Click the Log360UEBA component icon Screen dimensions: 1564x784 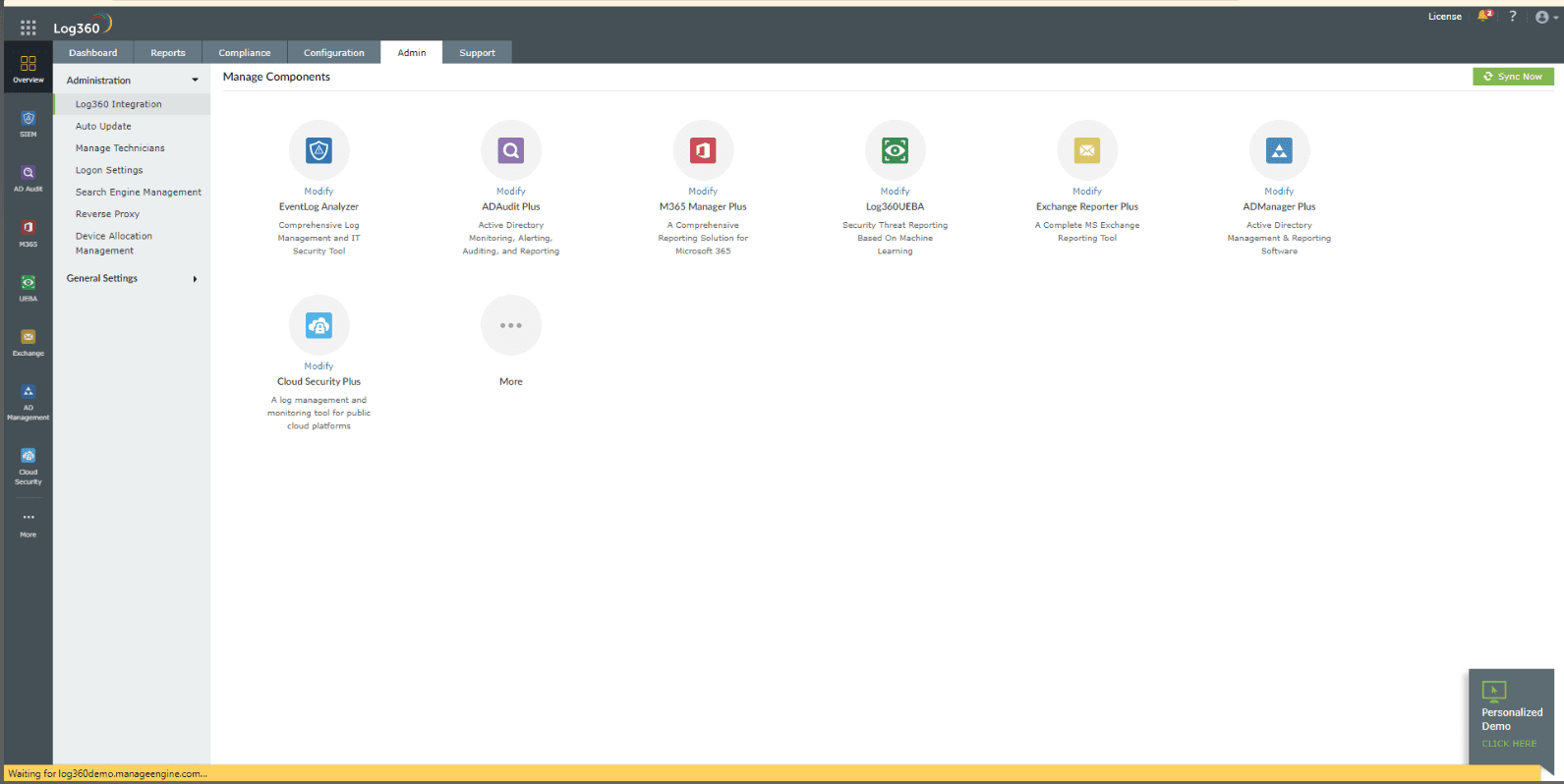[896, 150]
